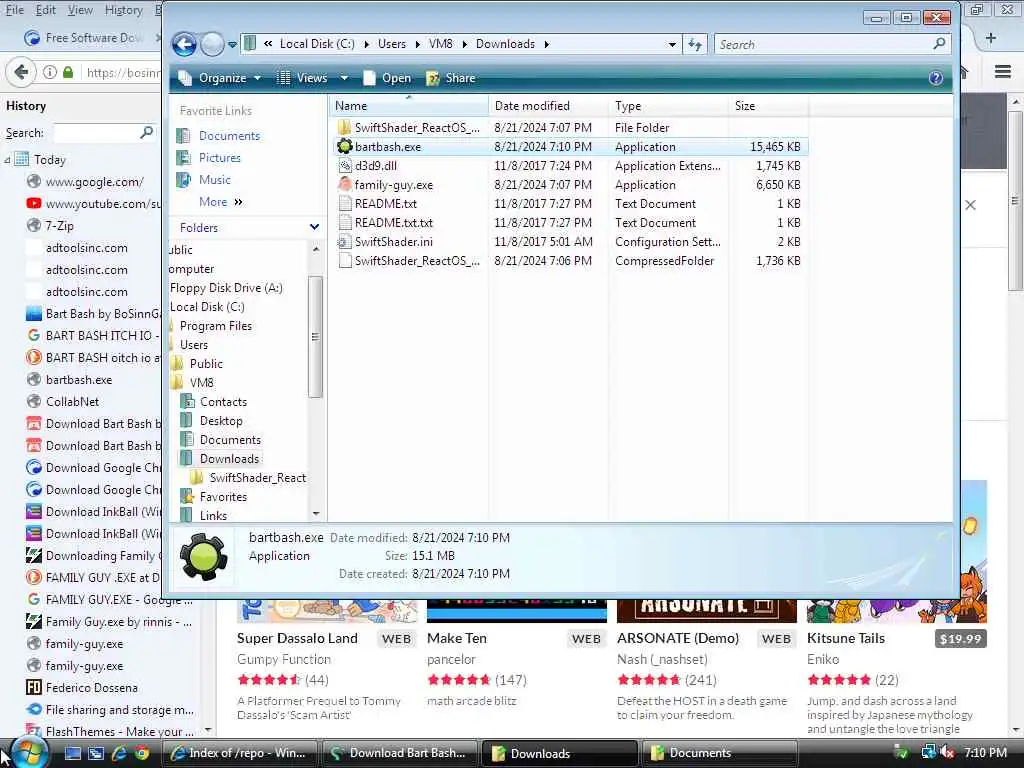1024x768 pixels.
Task: Click the Forward navigation arrow in Explorer
Action: [x=212, y=44]
